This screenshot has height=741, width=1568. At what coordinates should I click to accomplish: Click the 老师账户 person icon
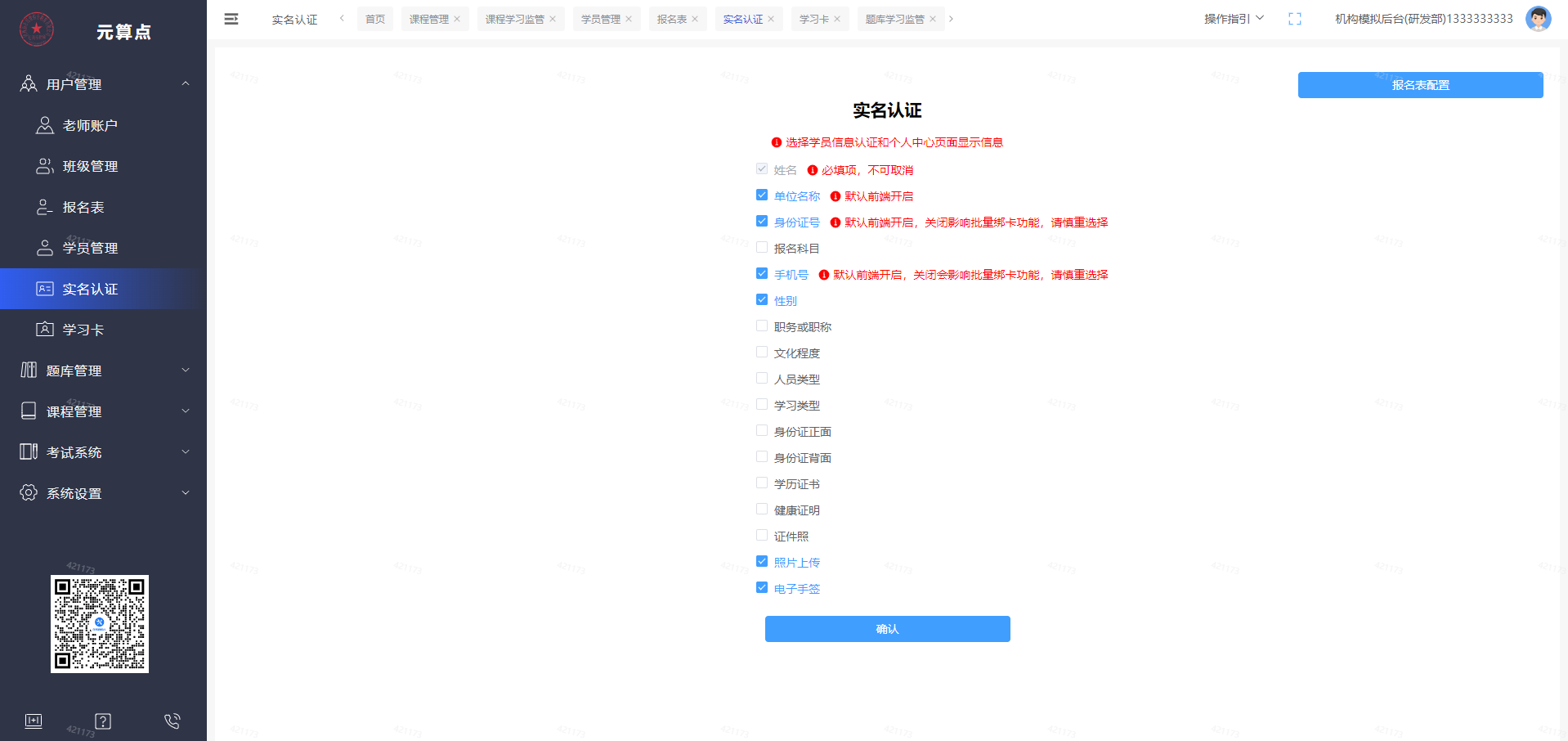pyautogui.click(x=45, y=124)
